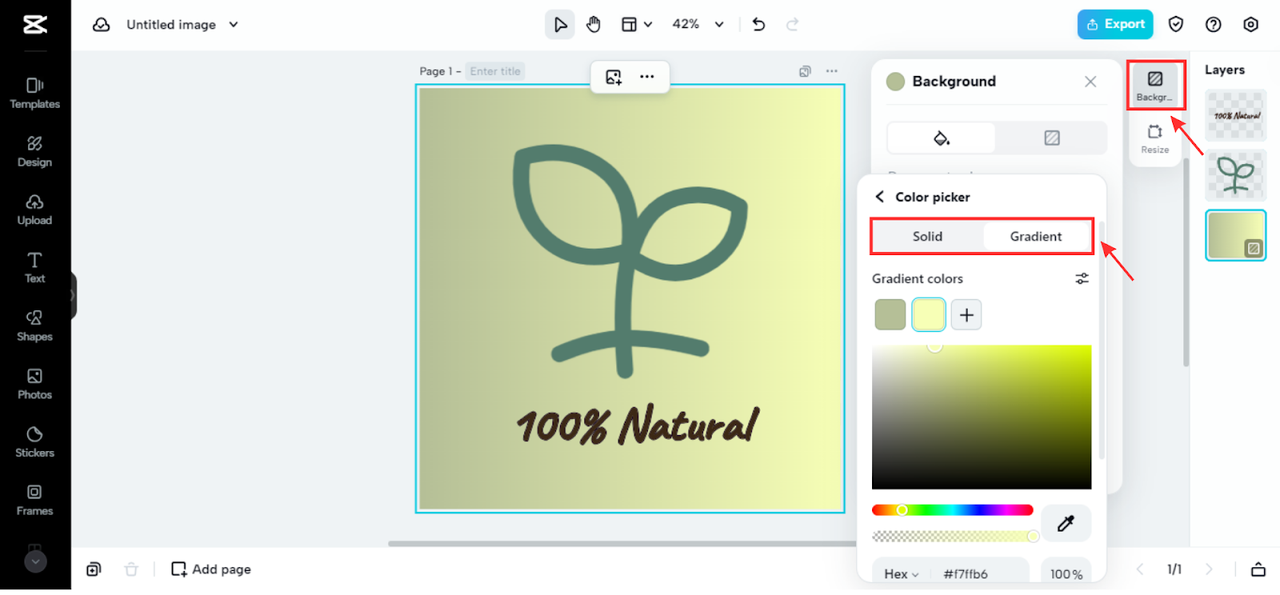Open the more options menu above canvas
This screenshot has width=1280, height=595.
[x=647, y=77]
